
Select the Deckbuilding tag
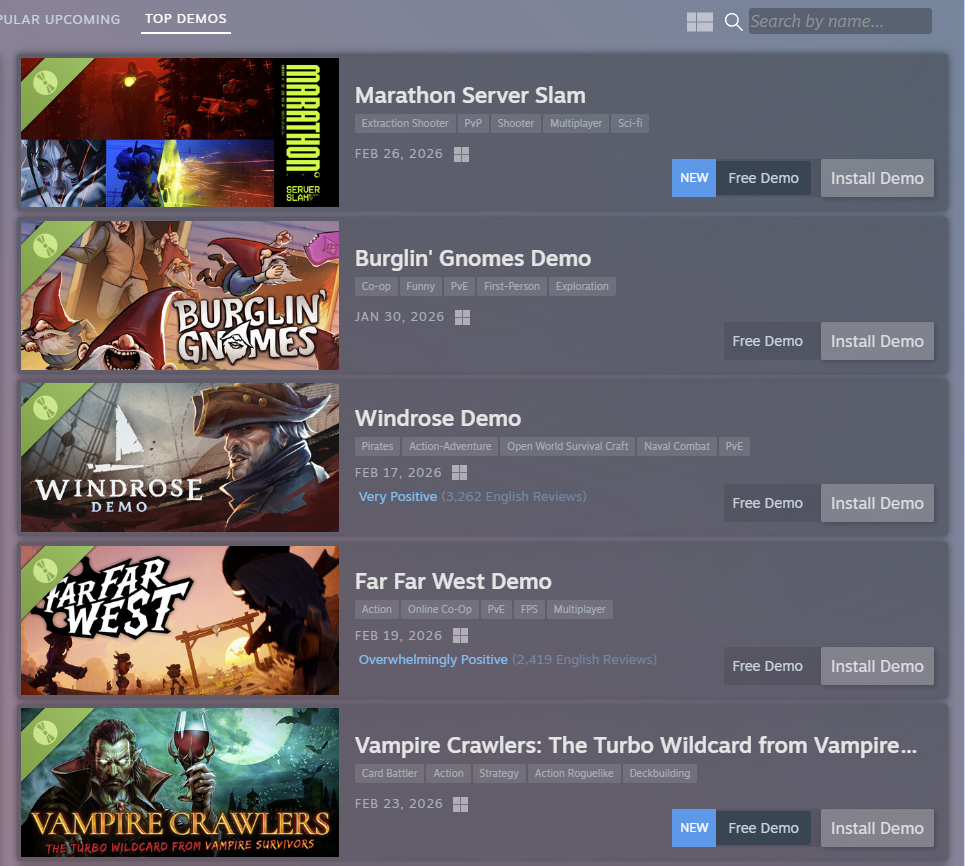660,774
